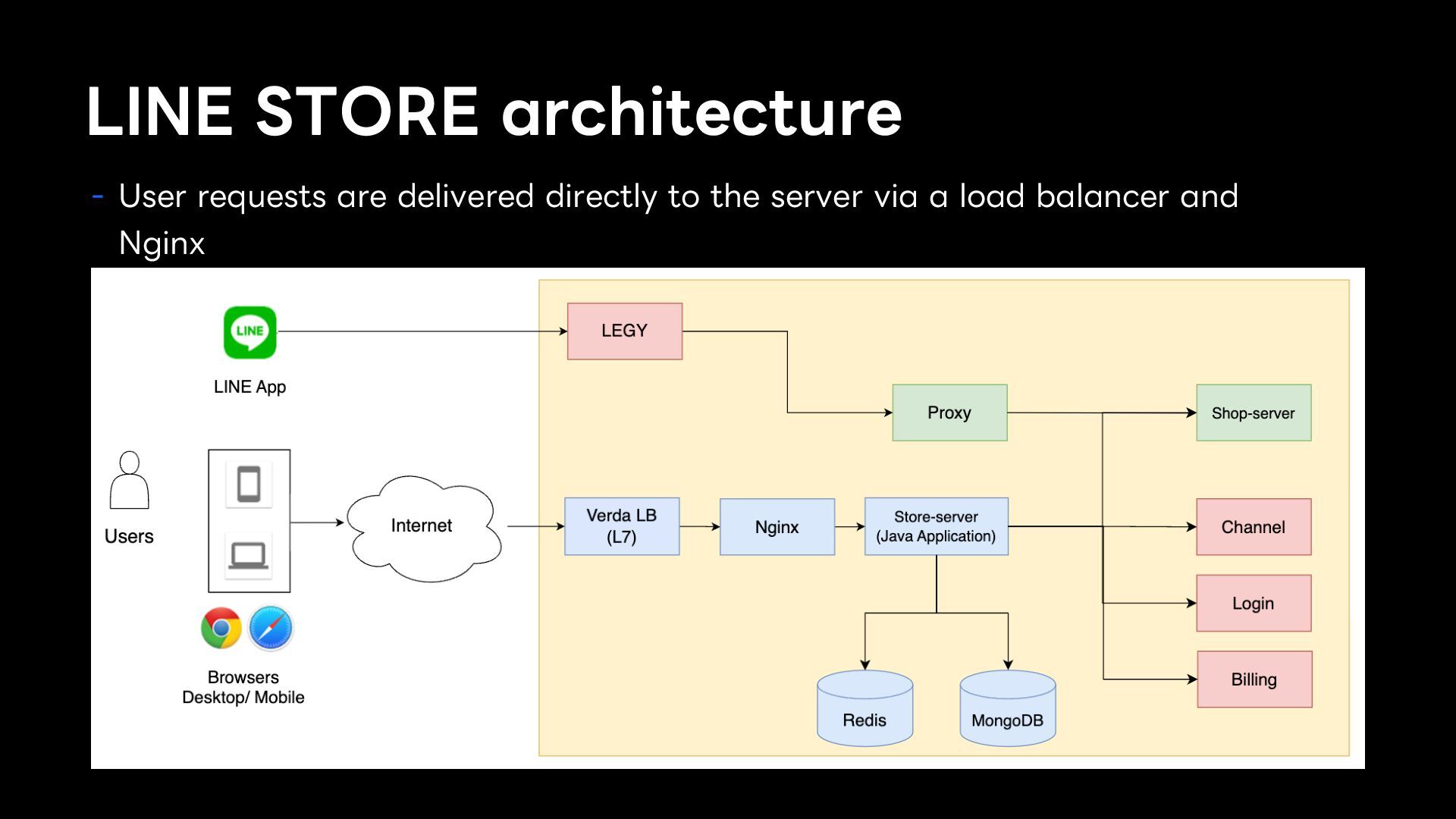This screenshot has height=819, width=1456.
Task: Click the Billing box
Action: (x=1254, y=679)
